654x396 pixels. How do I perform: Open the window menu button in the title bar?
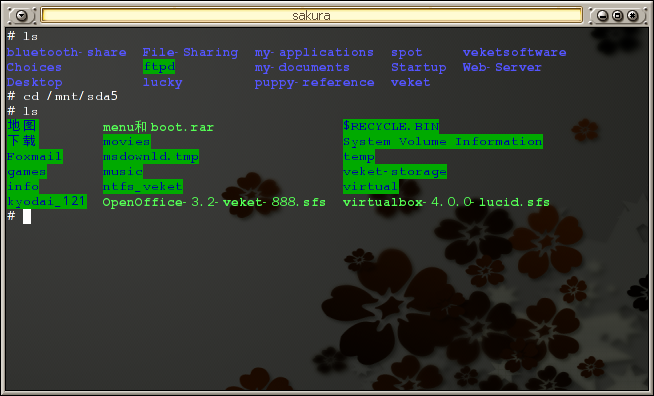tap(21, 16)
